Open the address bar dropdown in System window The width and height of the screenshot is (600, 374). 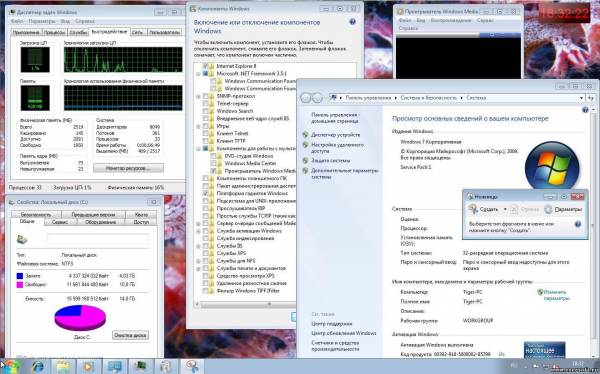coord(582,98)
